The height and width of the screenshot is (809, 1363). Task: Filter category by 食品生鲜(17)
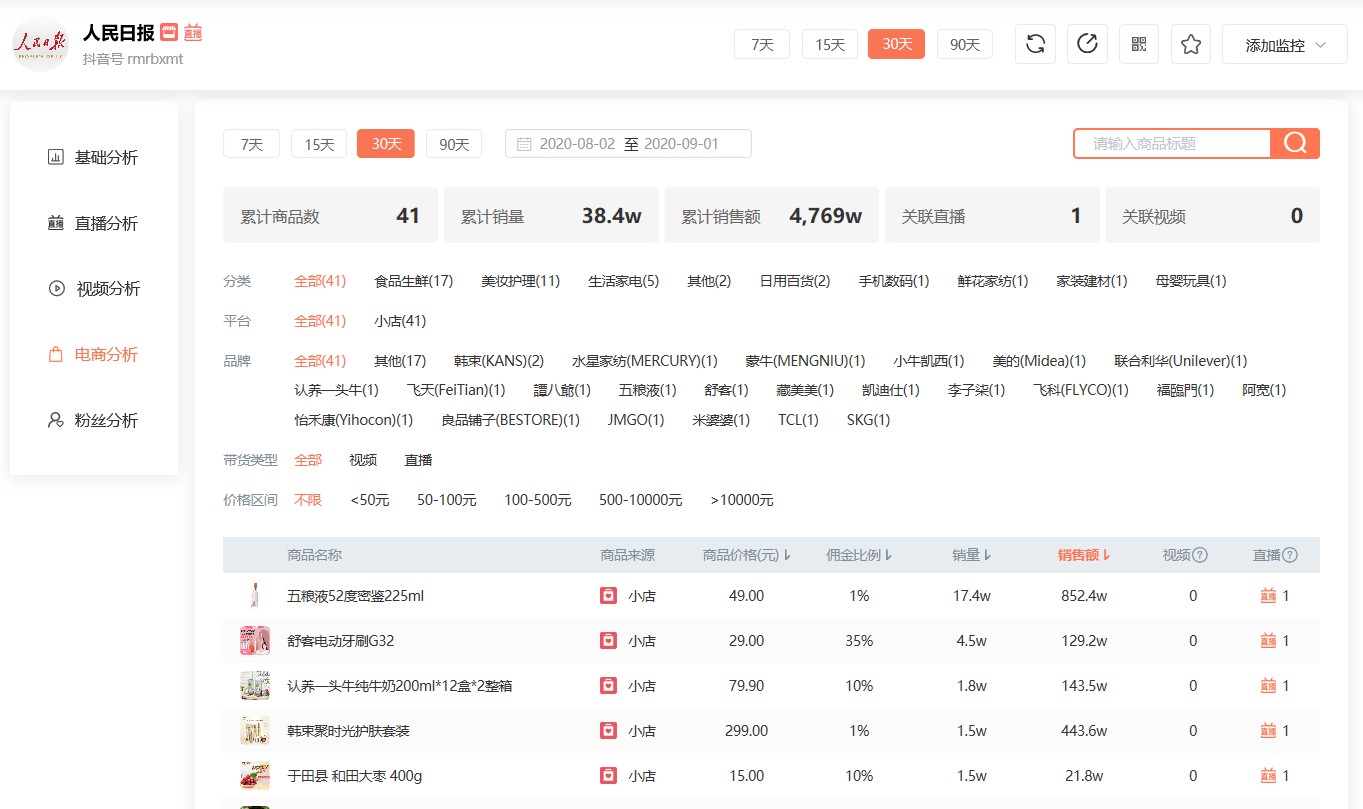pos(413,281)
